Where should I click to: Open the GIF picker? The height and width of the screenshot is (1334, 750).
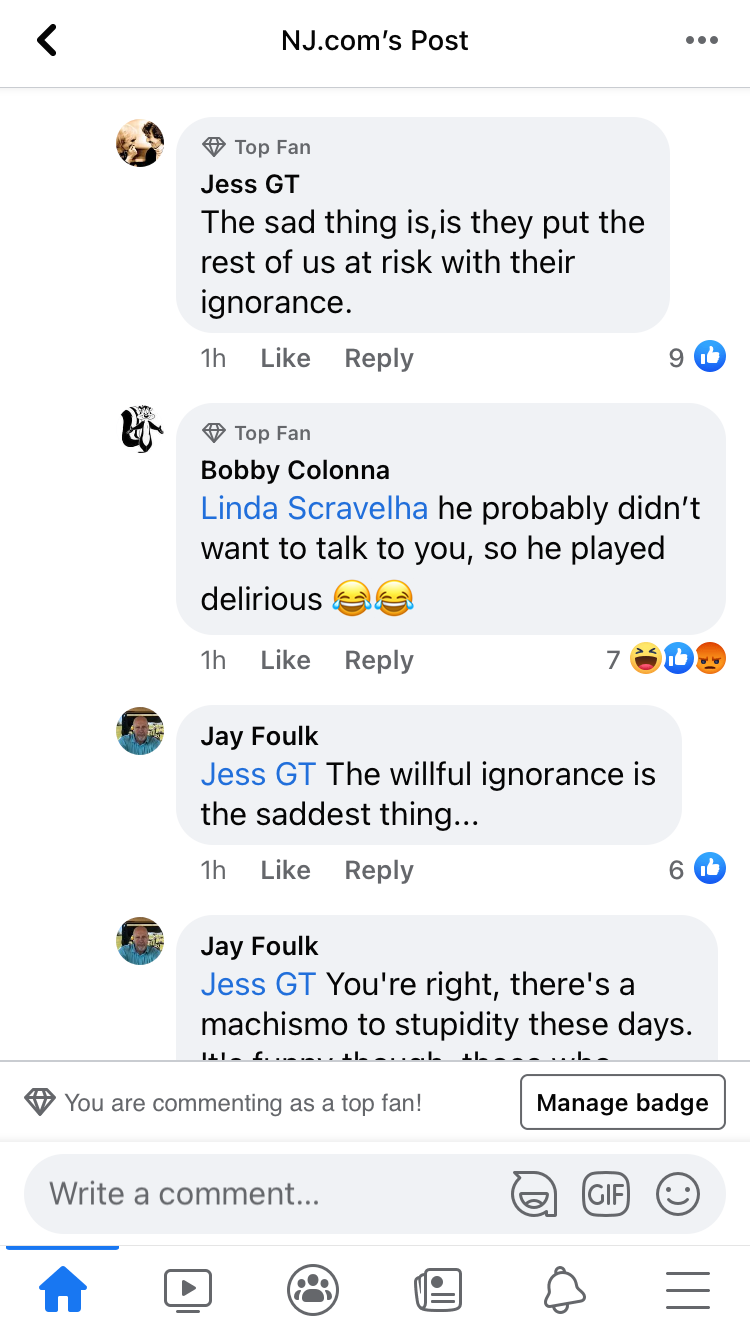tap(606, 1193)
